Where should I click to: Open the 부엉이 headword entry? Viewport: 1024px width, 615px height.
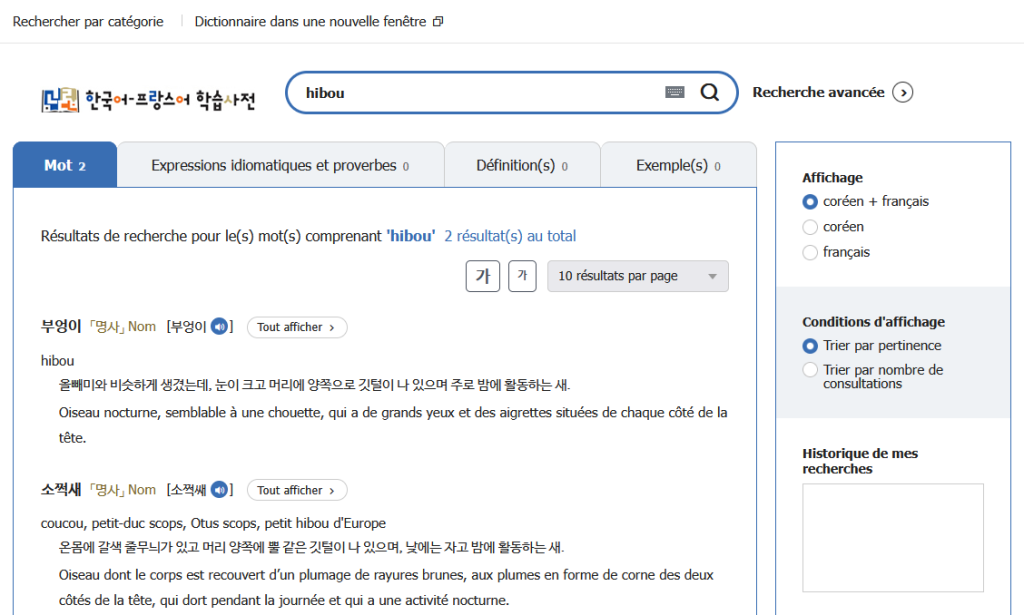point(61,326)
